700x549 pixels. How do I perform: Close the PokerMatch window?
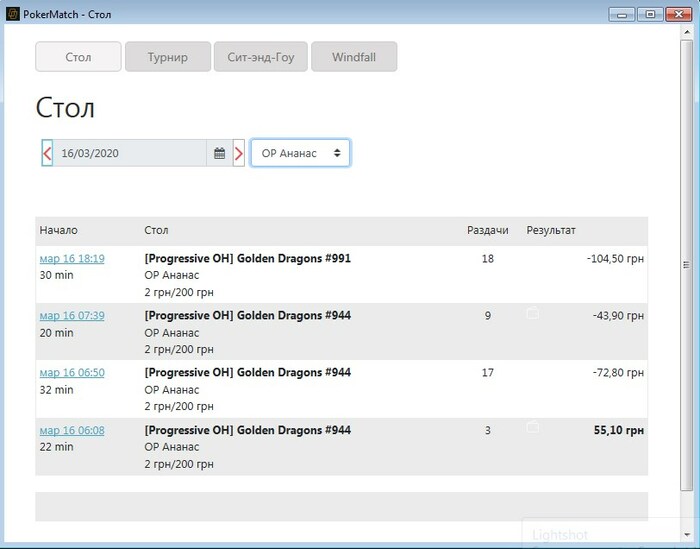pos(679,14)
